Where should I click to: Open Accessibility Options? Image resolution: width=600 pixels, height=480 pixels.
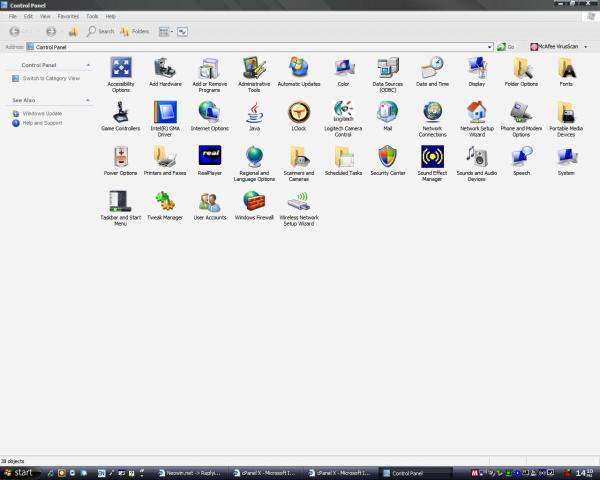click(x=121, y=75)
